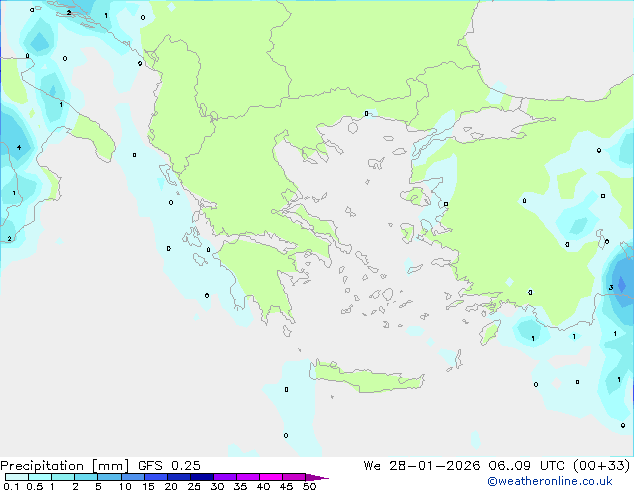Click the legend tick label '30'

217,486
